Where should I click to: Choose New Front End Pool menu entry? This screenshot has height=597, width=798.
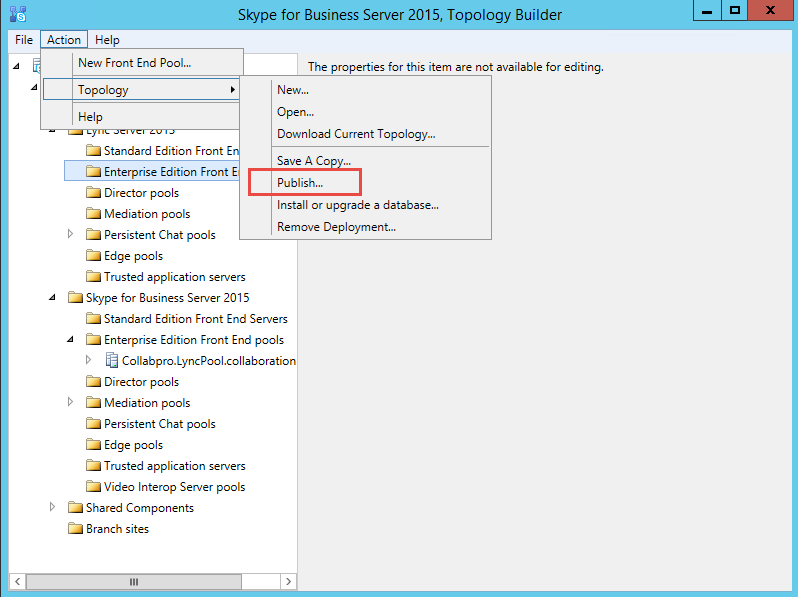click(x=142, y=63)
